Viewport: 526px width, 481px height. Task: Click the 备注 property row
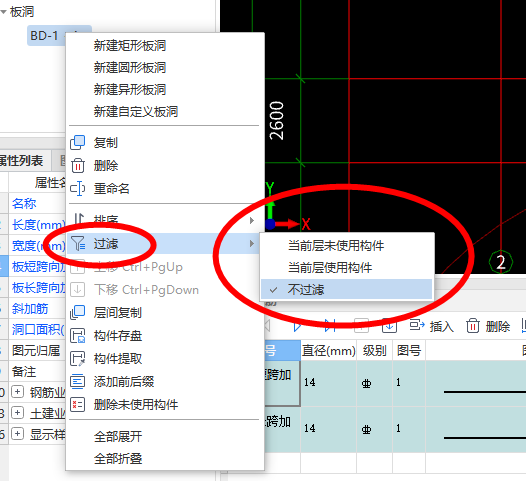33,372
